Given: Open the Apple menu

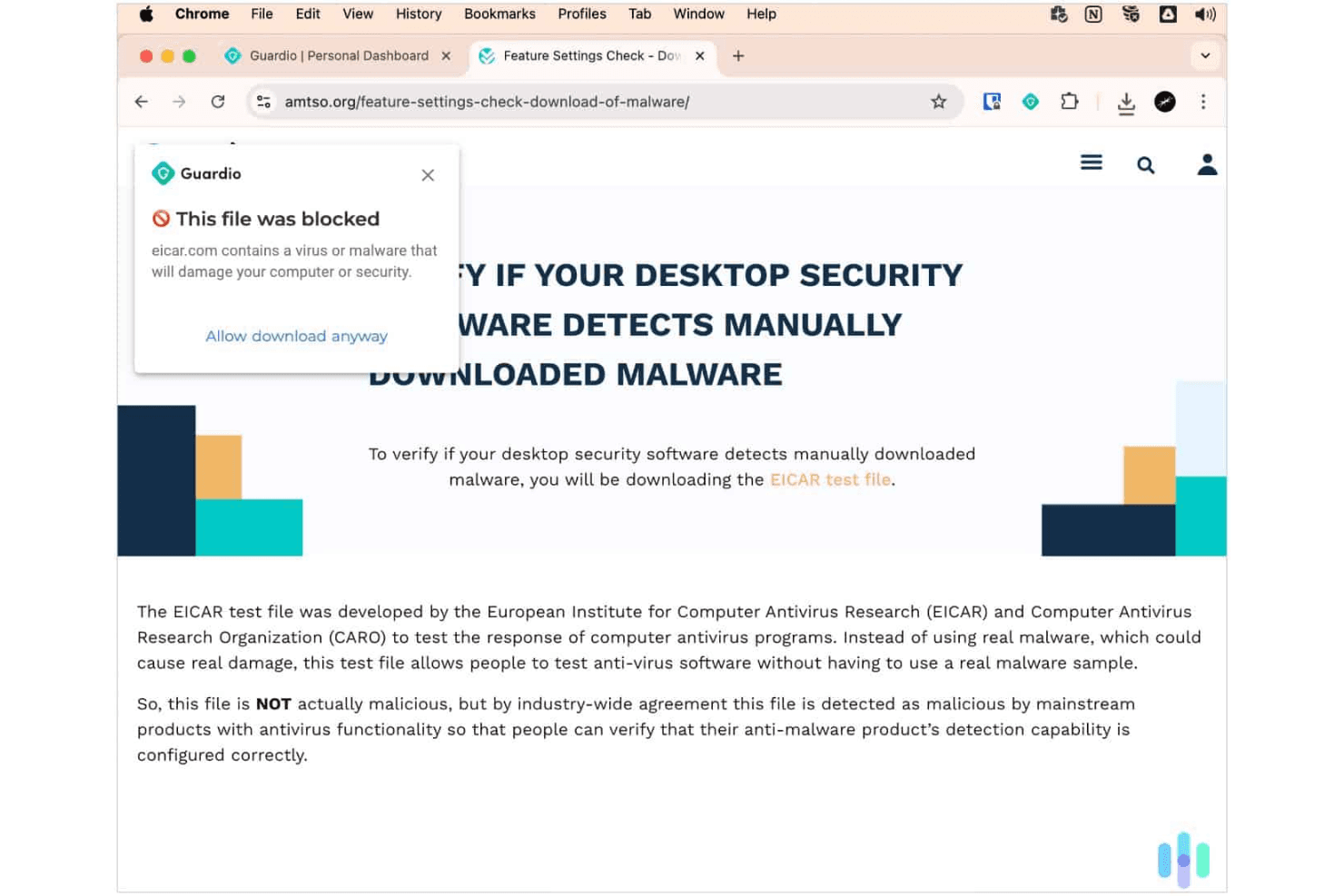Looking at the screenshot, I should coord(146,14).
